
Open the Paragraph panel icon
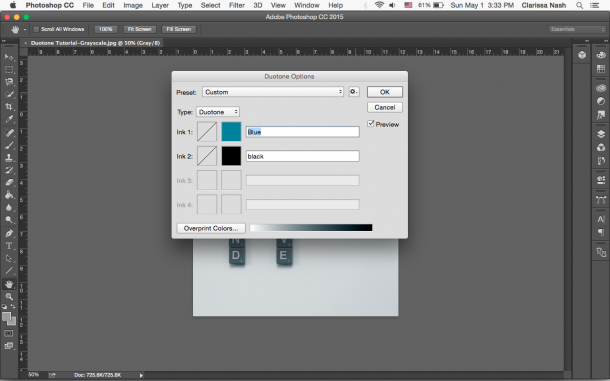pyautogui.click(x=601, y=232)
